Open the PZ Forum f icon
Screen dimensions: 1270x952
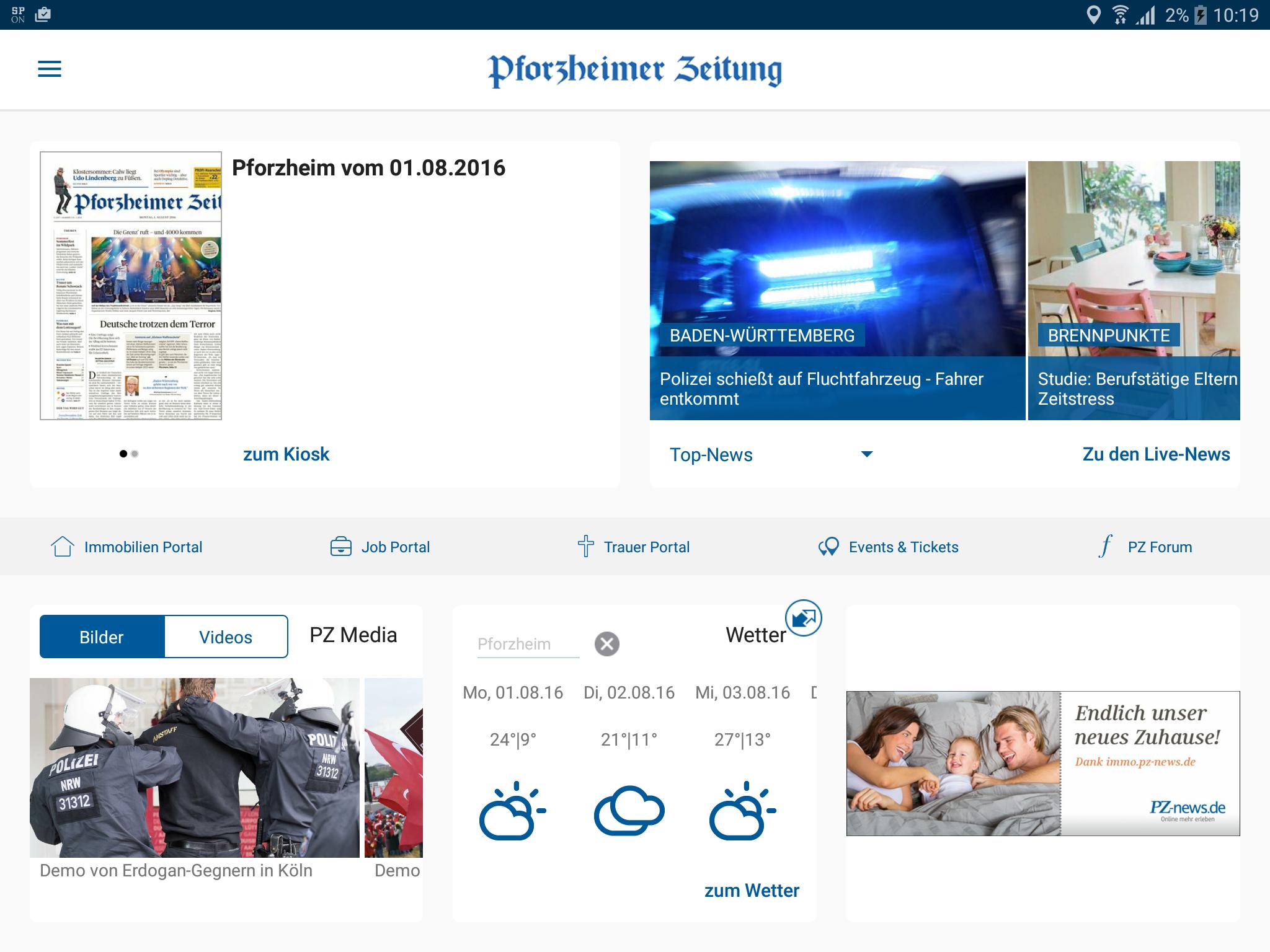pyautogui.click(x=1106, y=547)
